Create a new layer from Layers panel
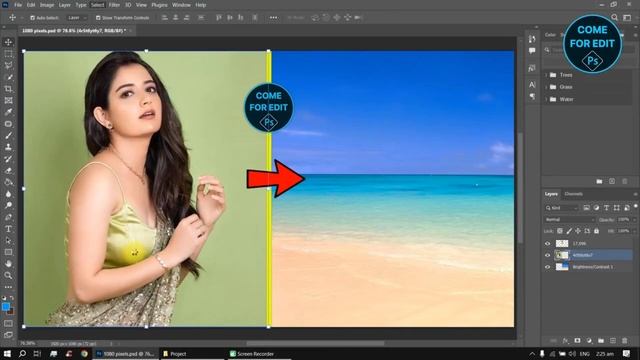This screenshot has height=360, width=640. pos(613,340)
